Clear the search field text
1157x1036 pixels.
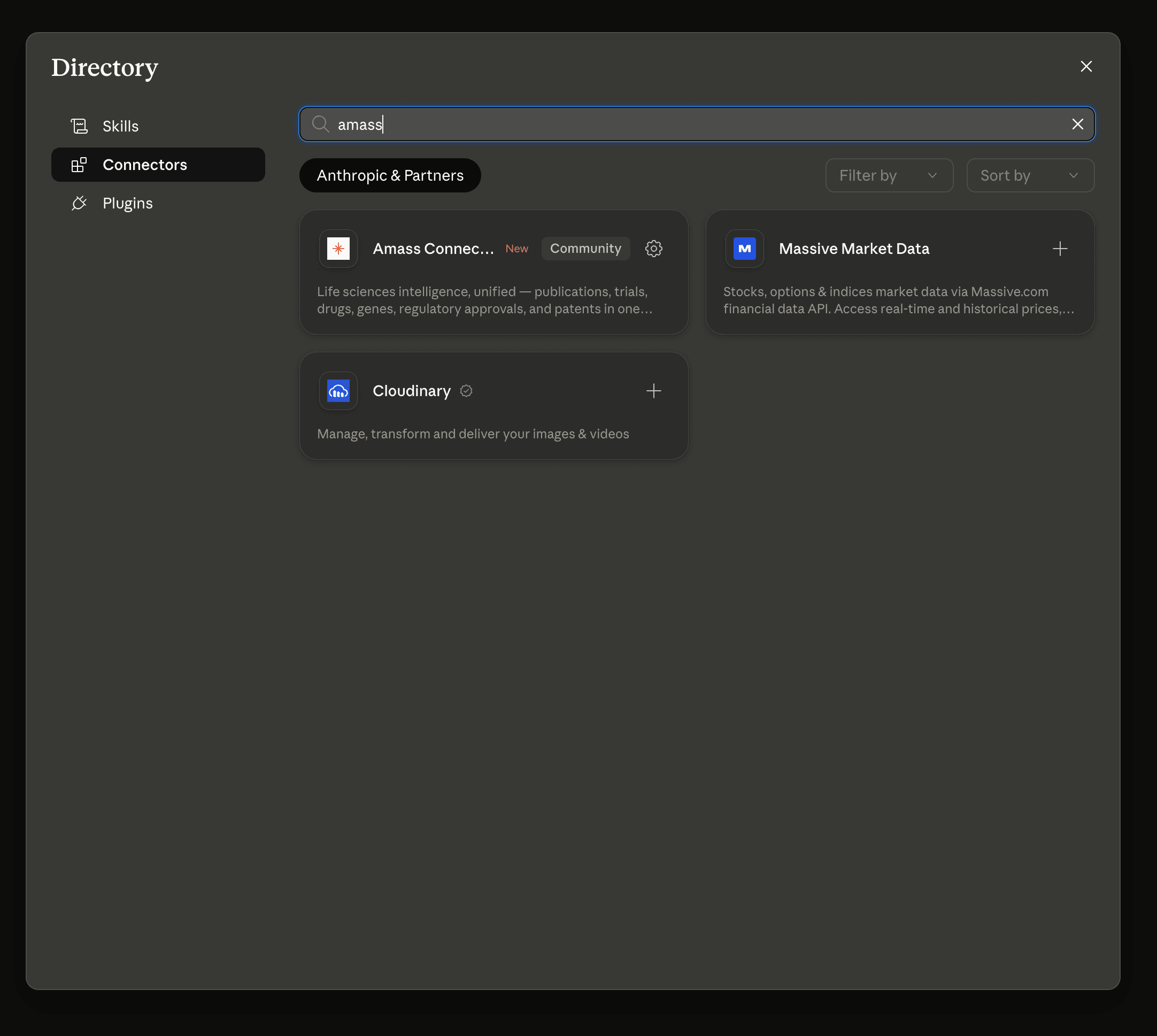[x=1077, y=124]
